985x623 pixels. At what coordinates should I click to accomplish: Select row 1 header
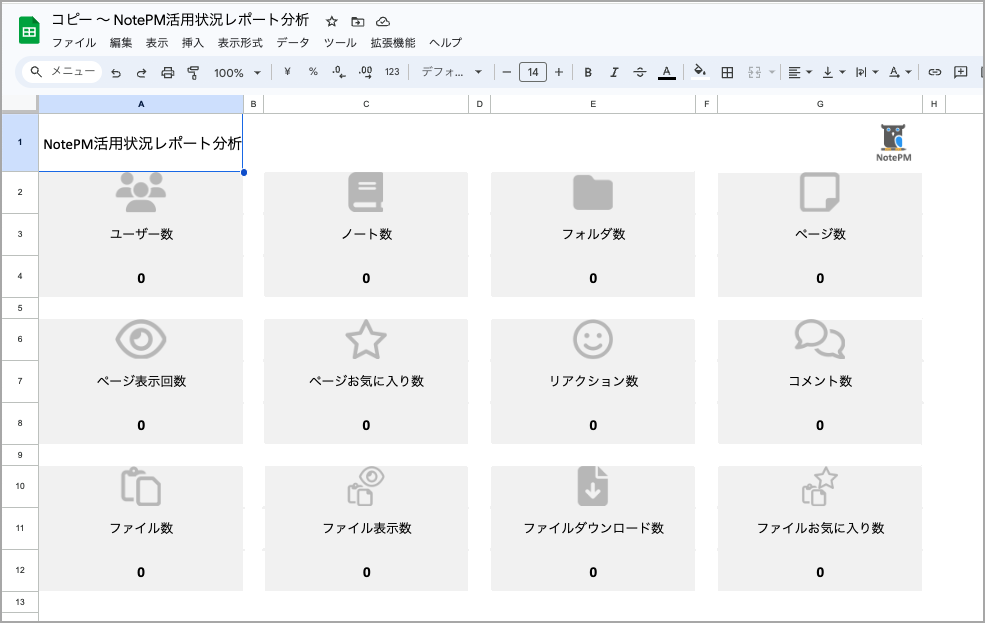coord(19,143)
